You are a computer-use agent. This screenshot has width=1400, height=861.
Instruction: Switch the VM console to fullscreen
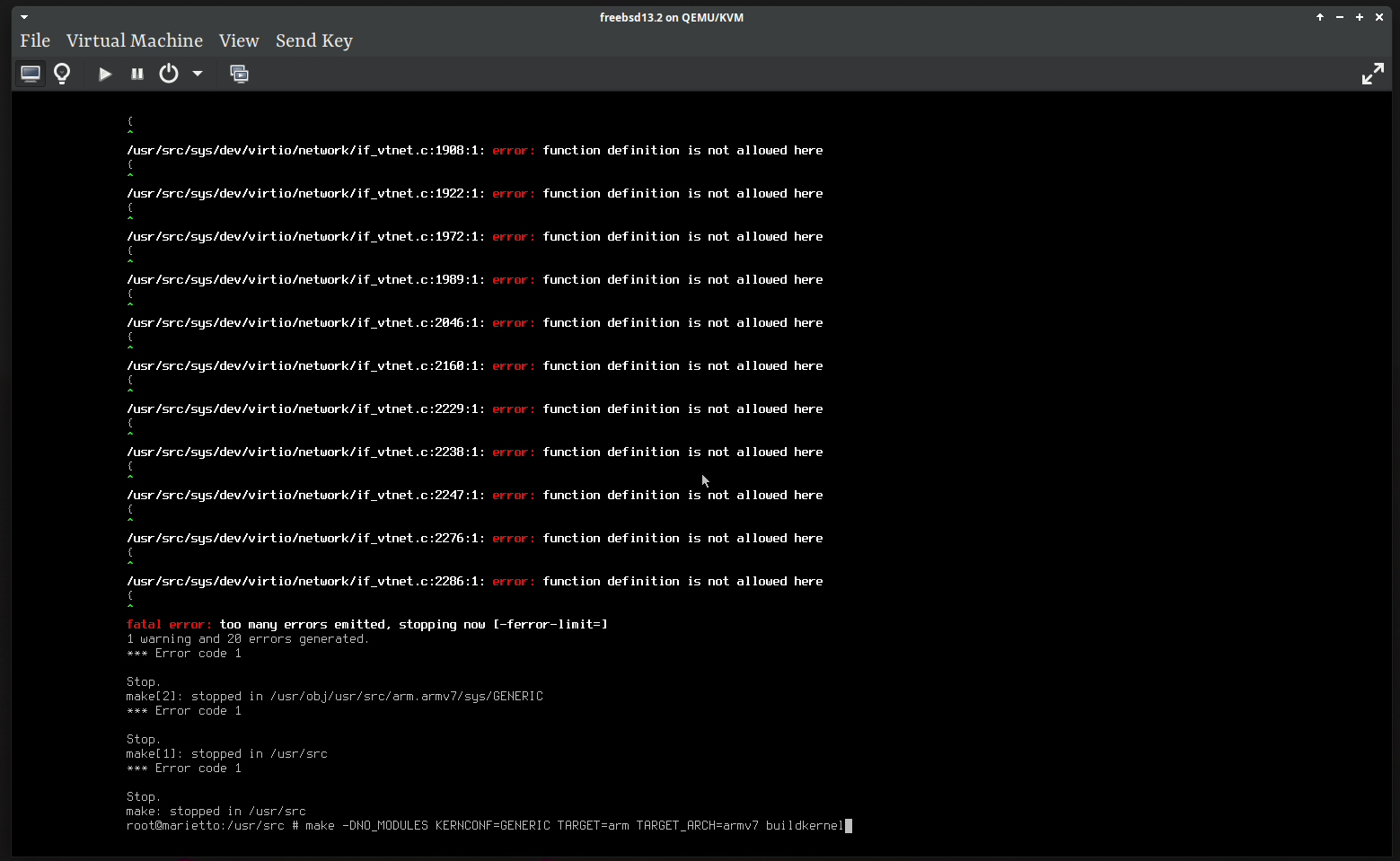click(1372, 74)
